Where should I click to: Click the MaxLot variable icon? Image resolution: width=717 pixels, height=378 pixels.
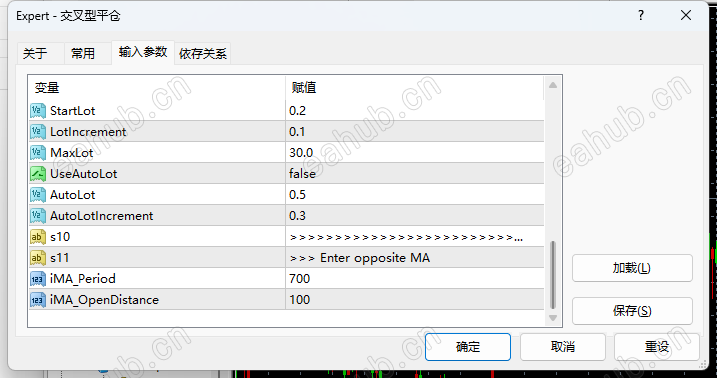[x=38, y=153]
